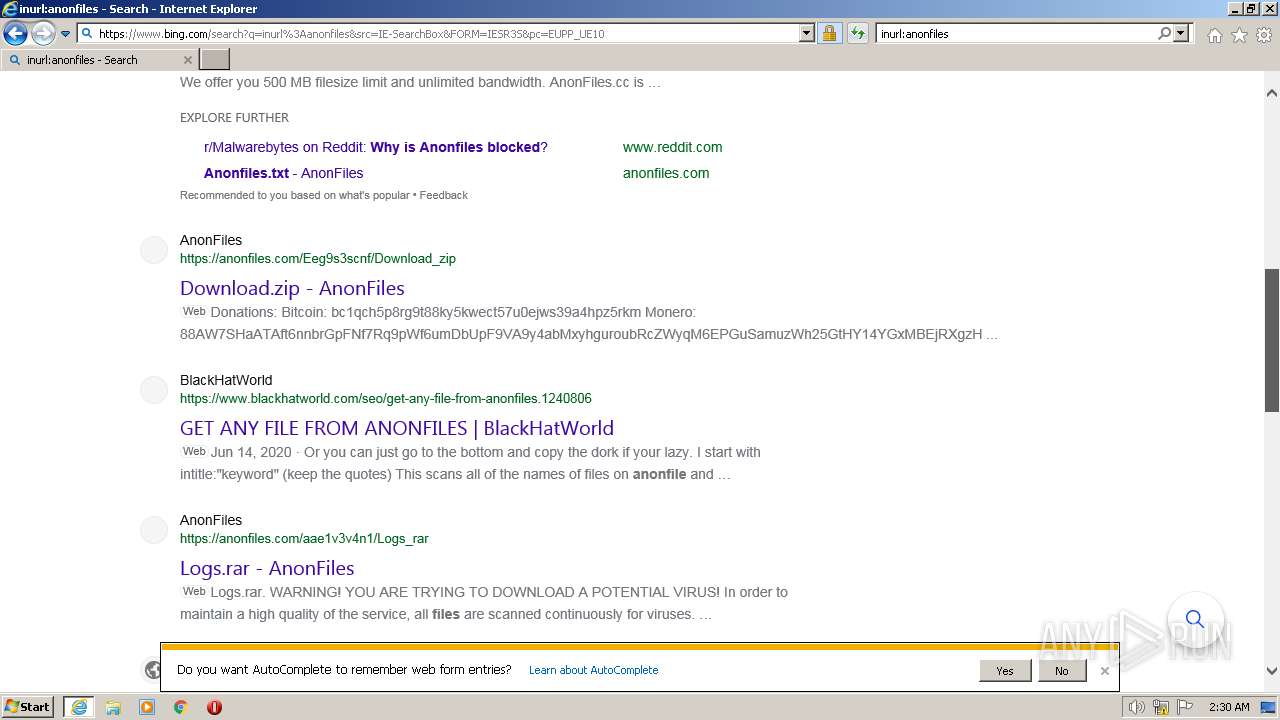Click the favicon beside Logs.rar result
The height and width of the screenshot is (720, 1280).
click(x=154, y=530)
